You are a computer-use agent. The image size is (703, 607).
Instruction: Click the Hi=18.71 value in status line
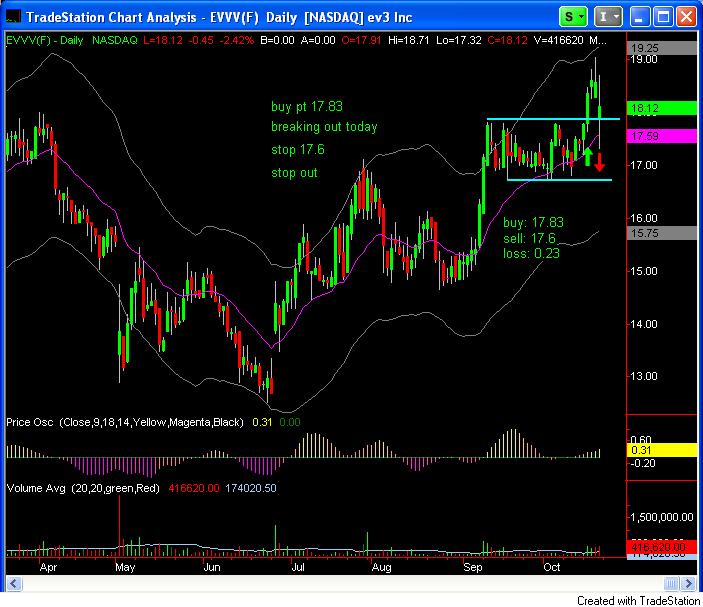408,40
